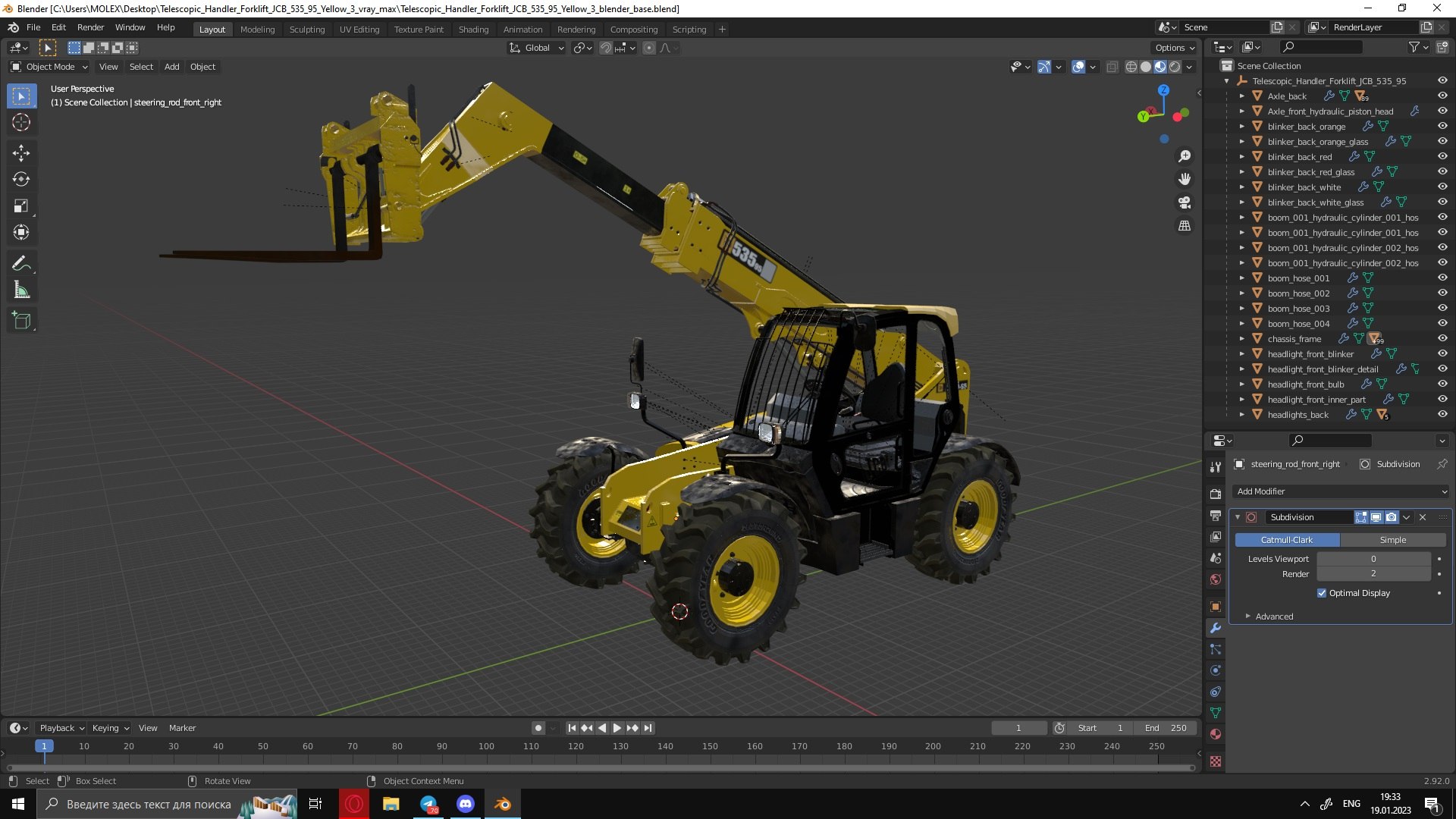Click the pan view hand icon
The width and height of the screenshot is (1456, 819).
(x=1184, y=179)
